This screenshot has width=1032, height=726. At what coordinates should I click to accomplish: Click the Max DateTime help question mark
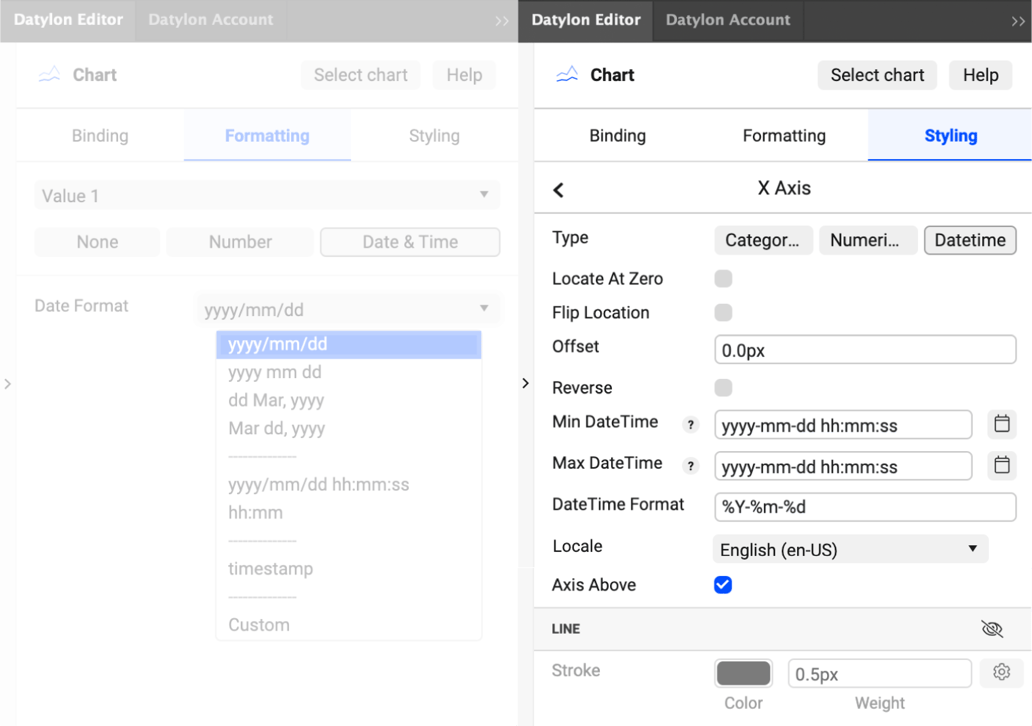(x=690, y=466)
